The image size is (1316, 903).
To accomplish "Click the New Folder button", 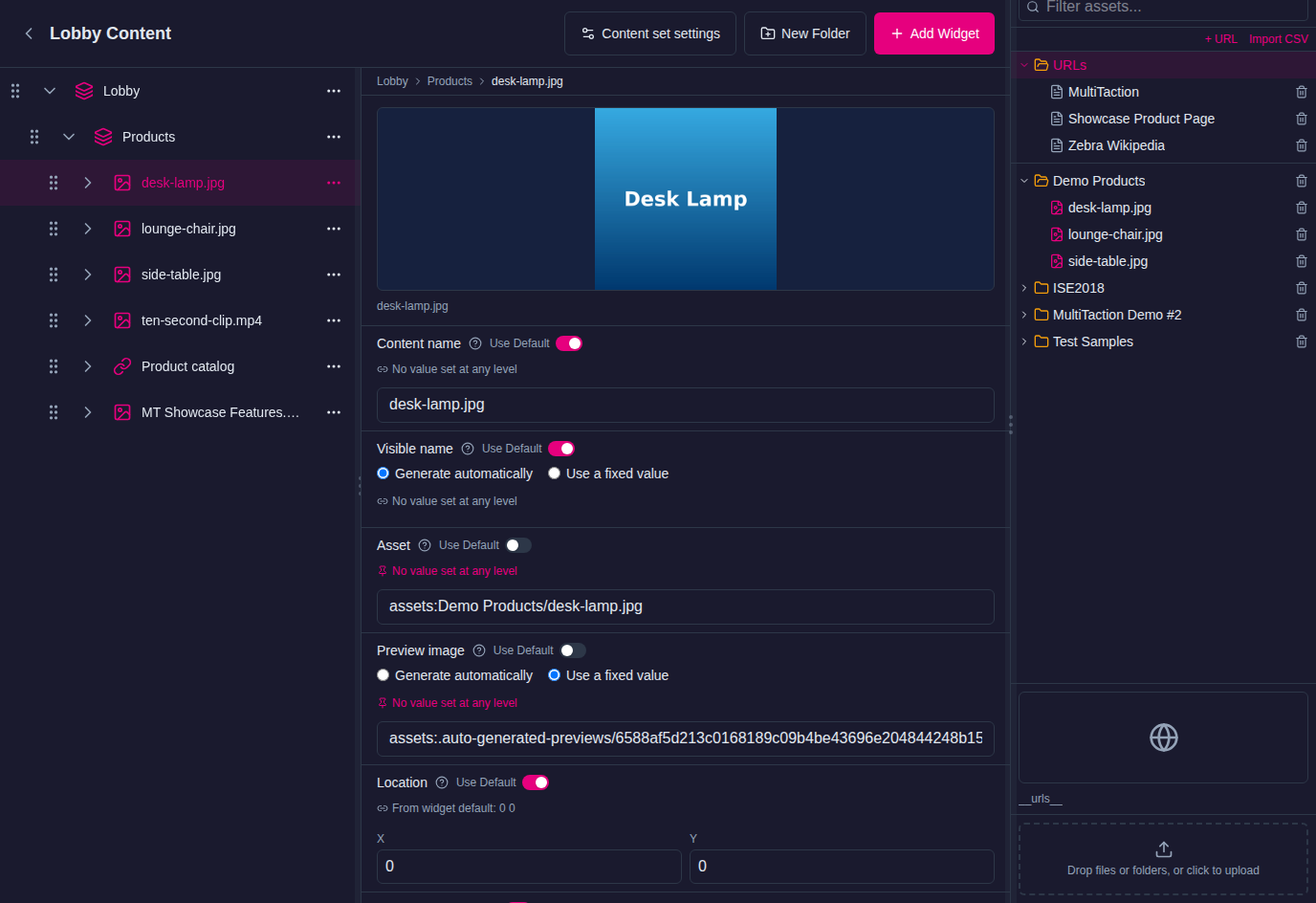I will point(805,33).
